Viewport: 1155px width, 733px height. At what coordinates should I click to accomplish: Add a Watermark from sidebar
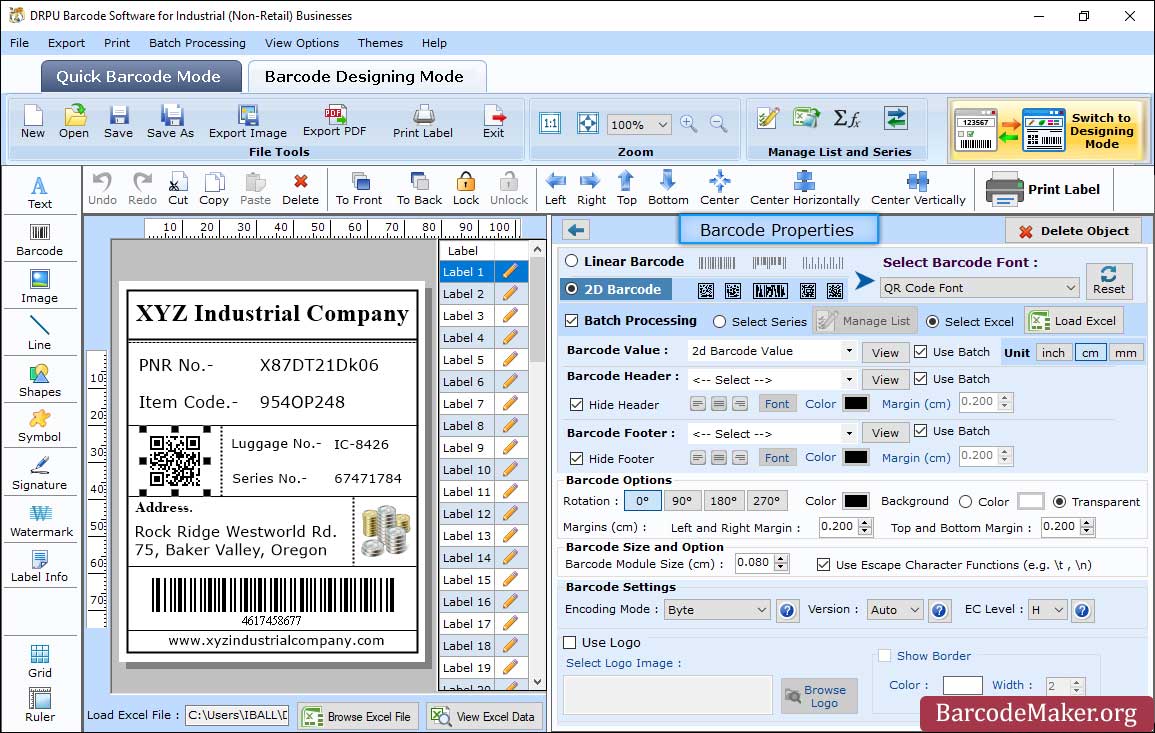[x=41, y=520]
